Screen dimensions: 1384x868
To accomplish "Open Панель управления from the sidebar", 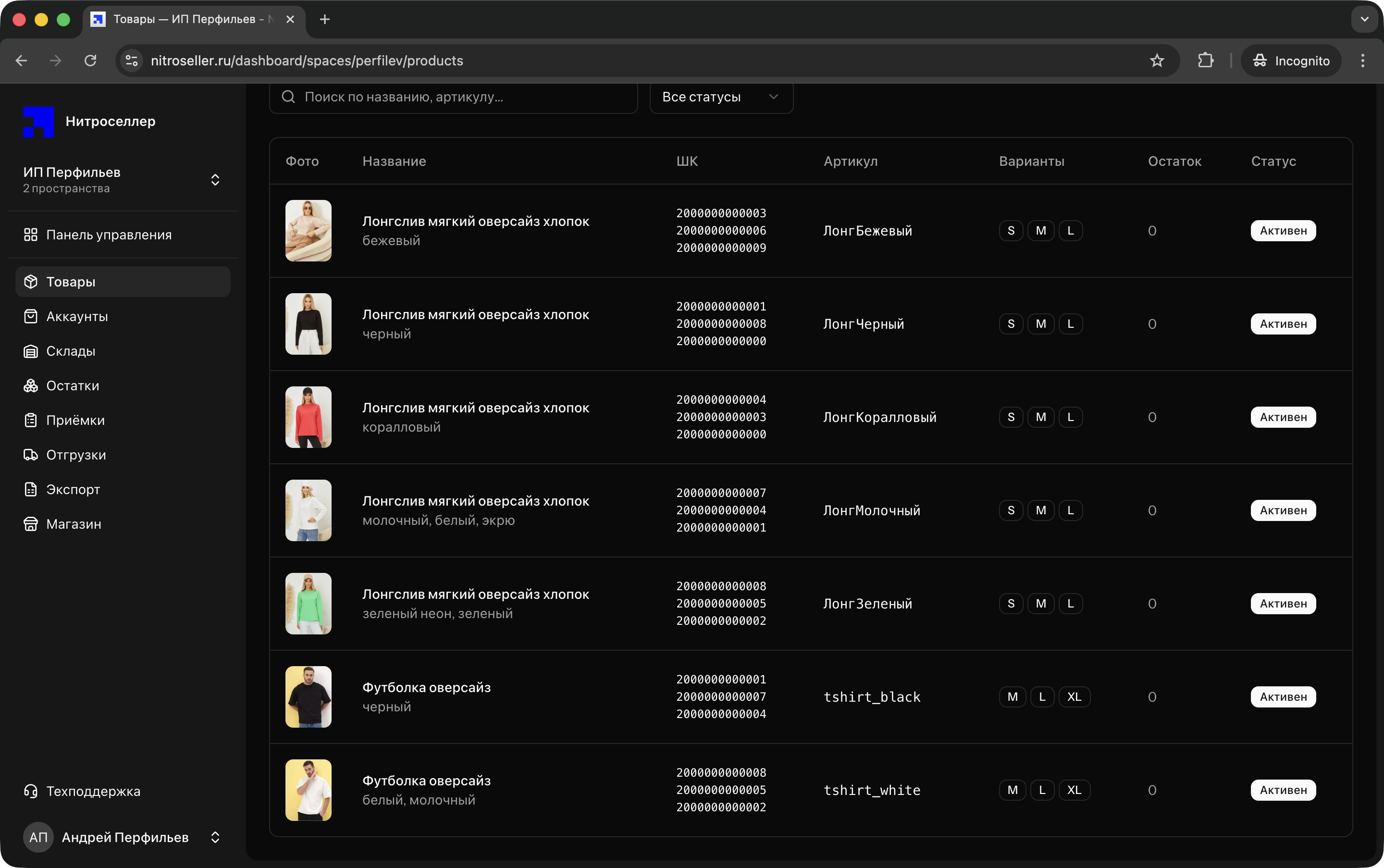I will pos(109,235).
